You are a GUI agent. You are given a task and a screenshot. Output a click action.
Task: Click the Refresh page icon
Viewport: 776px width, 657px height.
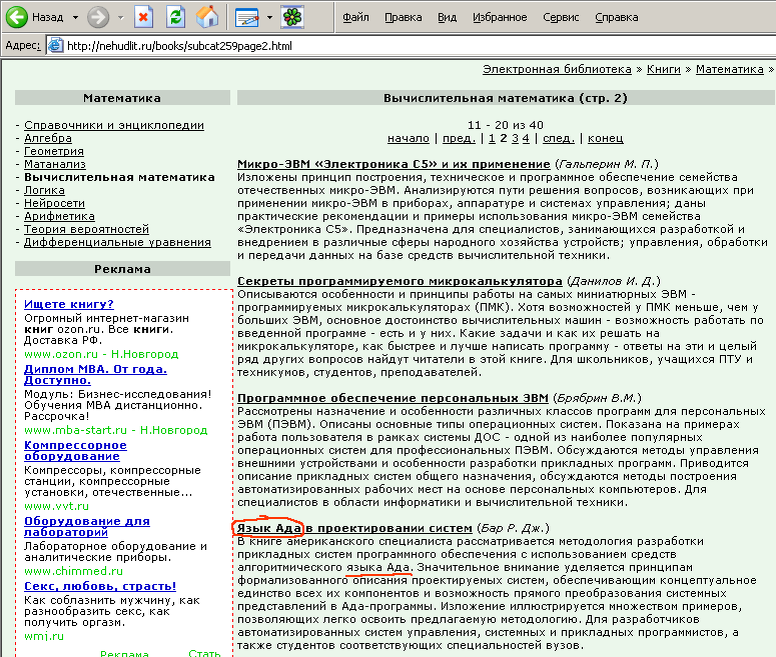(x=175, y=17)
